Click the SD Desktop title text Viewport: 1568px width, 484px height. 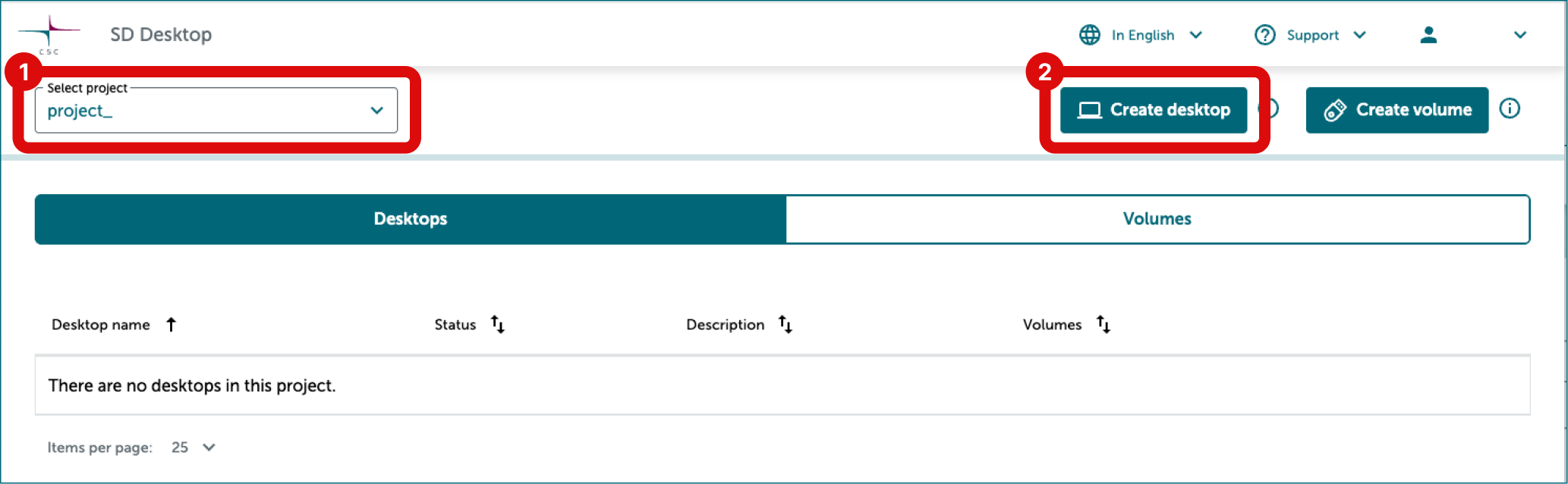[161, 35]
